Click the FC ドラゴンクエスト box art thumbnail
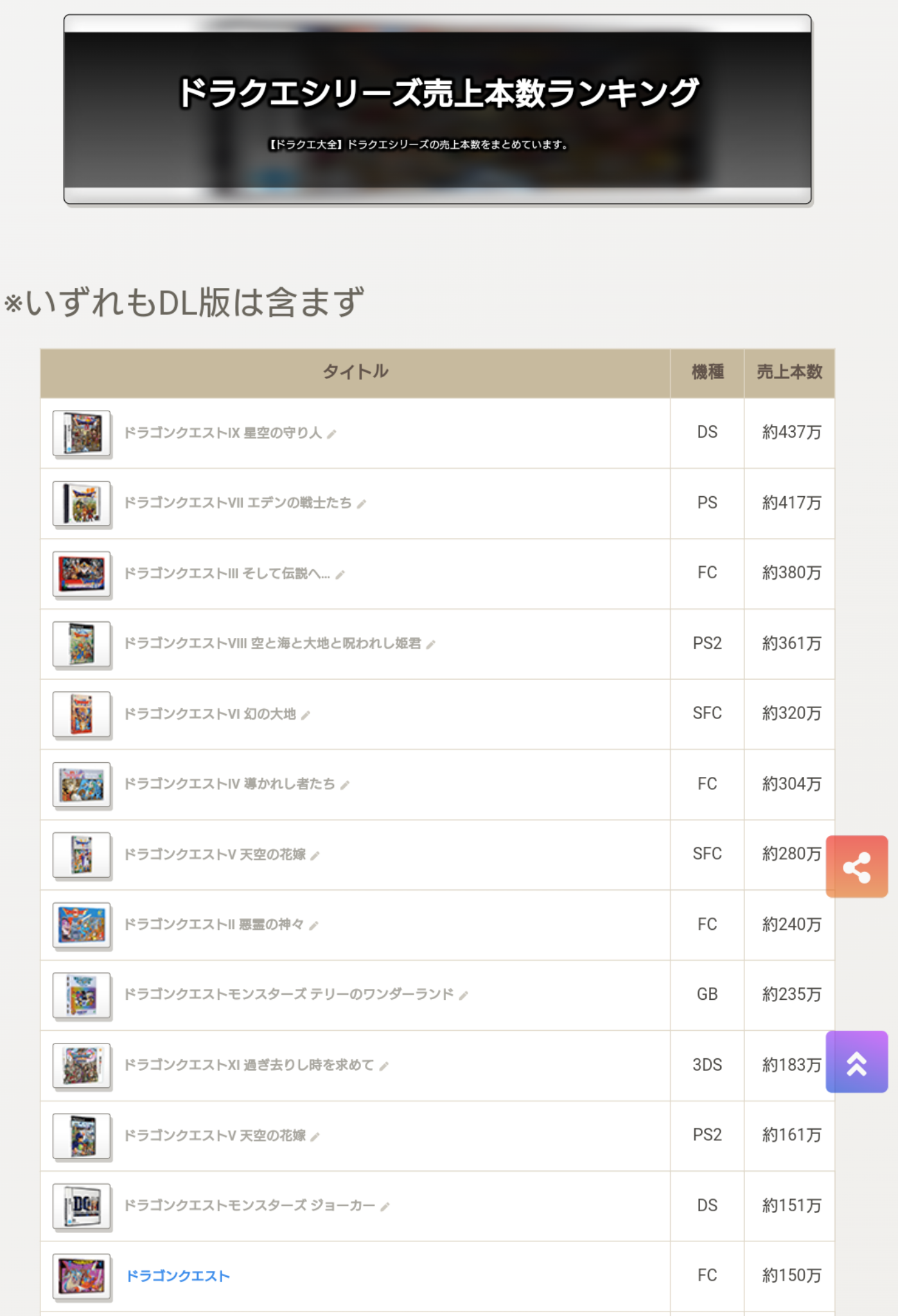 click(x=82, y=1277)
